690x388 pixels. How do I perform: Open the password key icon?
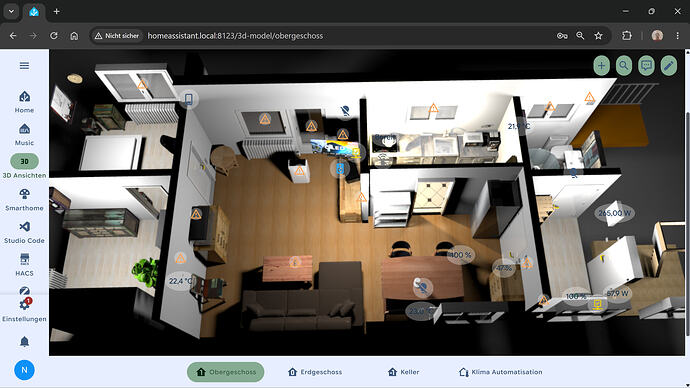click(x=562, y=36)
